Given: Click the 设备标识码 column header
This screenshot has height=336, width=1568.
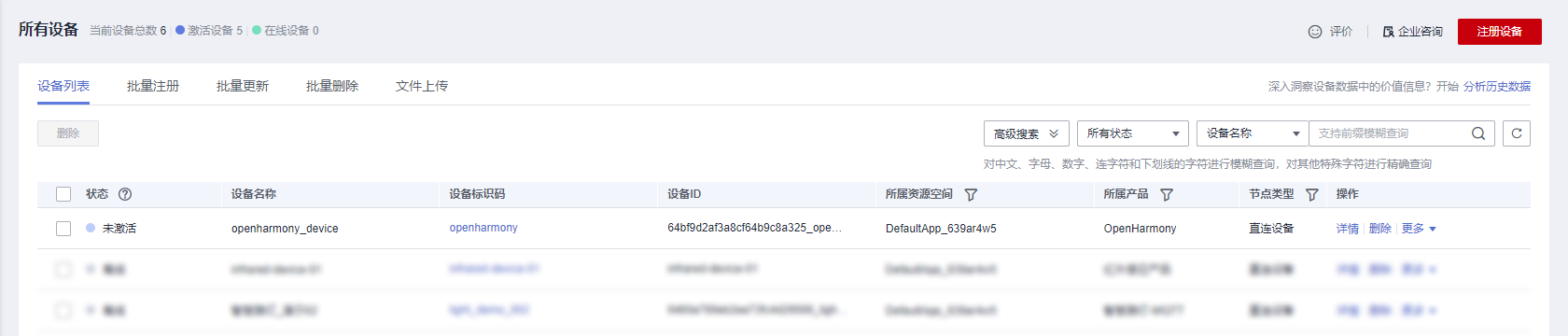Looking at the screenshot, I should (x=477, y=194).
